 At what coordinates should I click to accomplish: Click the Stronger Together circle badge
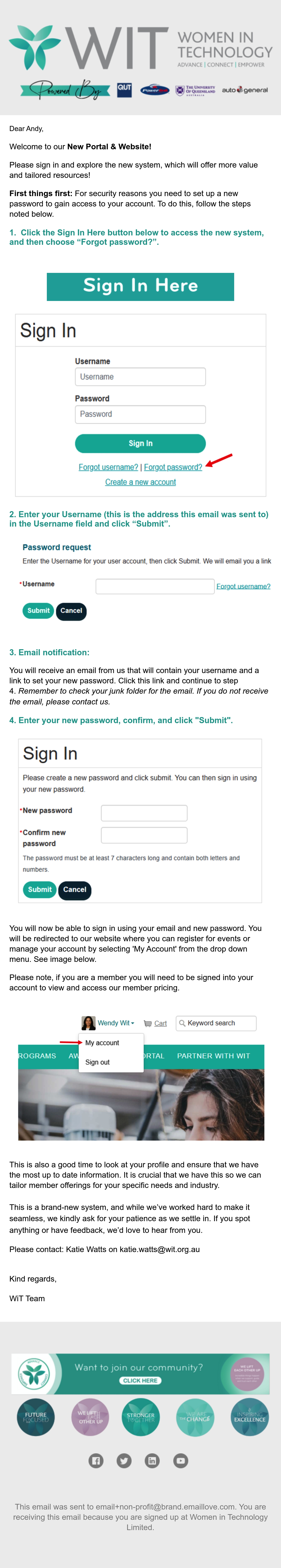click(x=141, y=1417)
